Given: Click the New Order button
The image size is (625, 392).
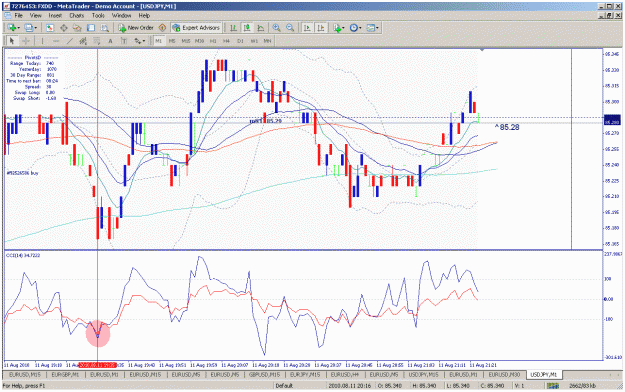Looking at the screenshot, I should 136,28.
